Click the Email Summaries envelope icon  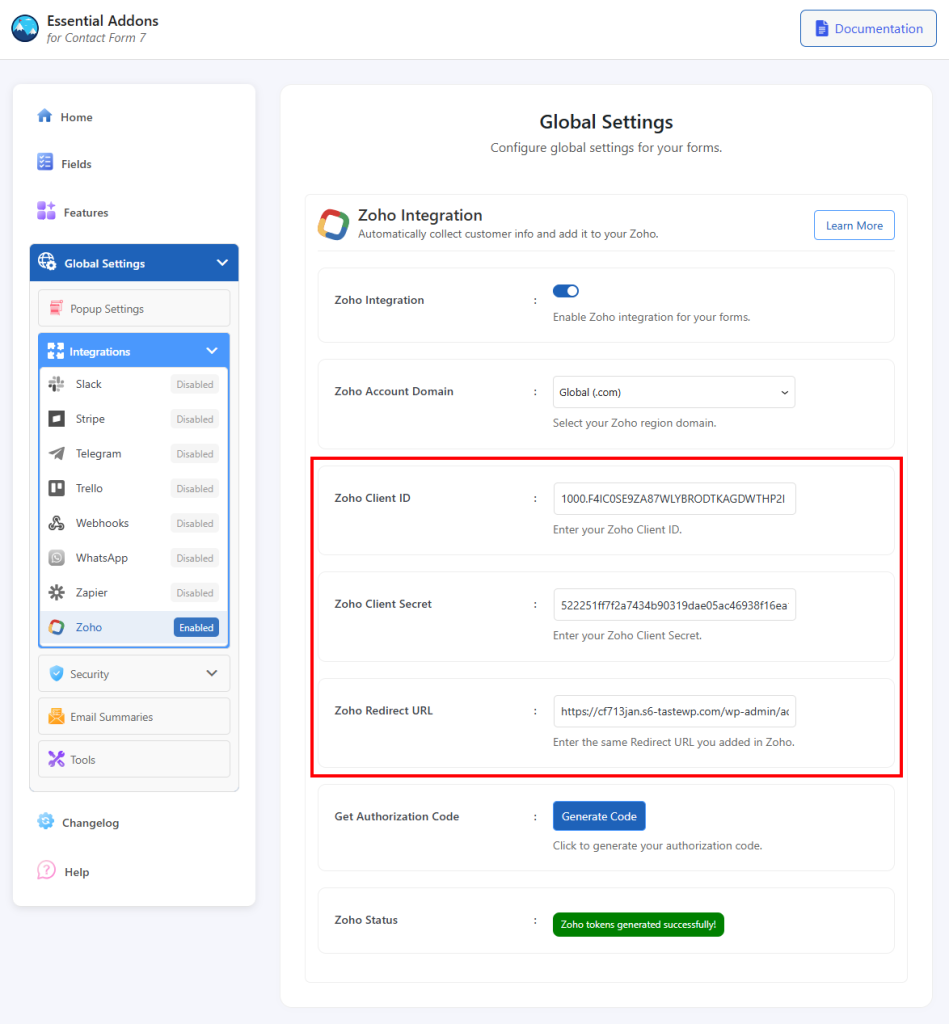click(x=56, y=716)
